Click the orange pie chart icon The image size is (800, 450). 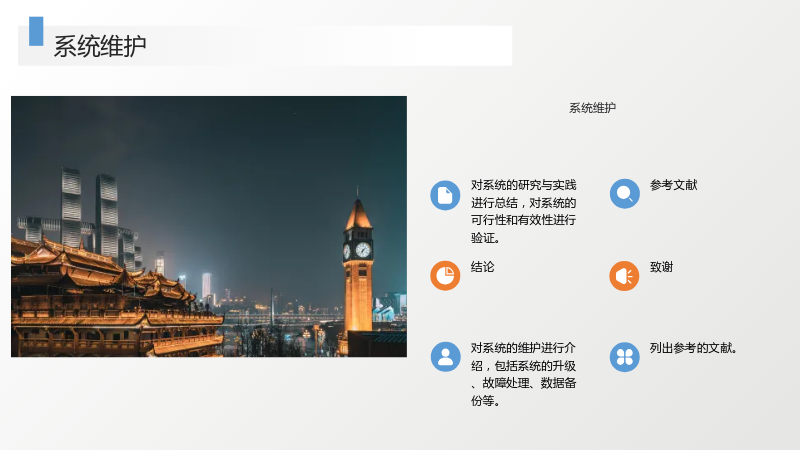click(445, 276)
